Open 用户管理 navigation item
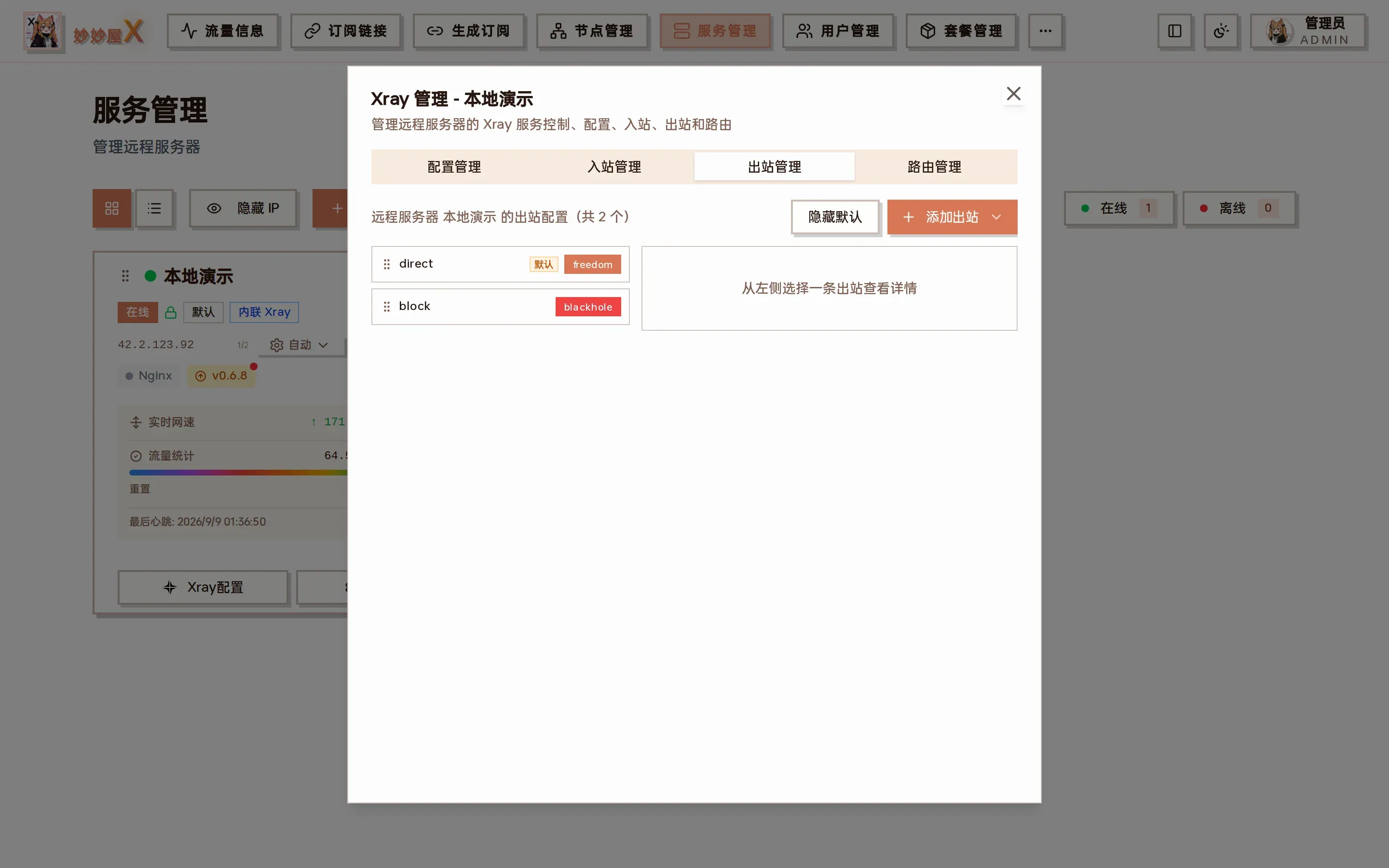Image resolution: width=1389 pixels, height=868 pixels. (x=838, y=31)
